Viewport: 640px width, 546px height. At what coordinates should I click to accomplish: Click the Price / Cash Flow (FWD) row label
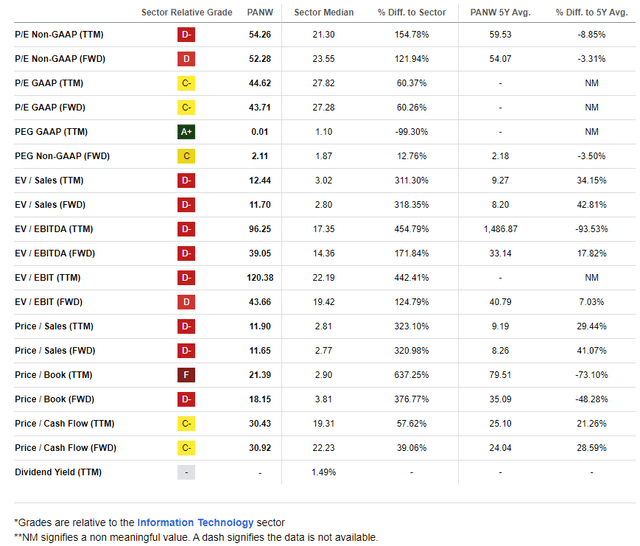(x=65, y=448)
